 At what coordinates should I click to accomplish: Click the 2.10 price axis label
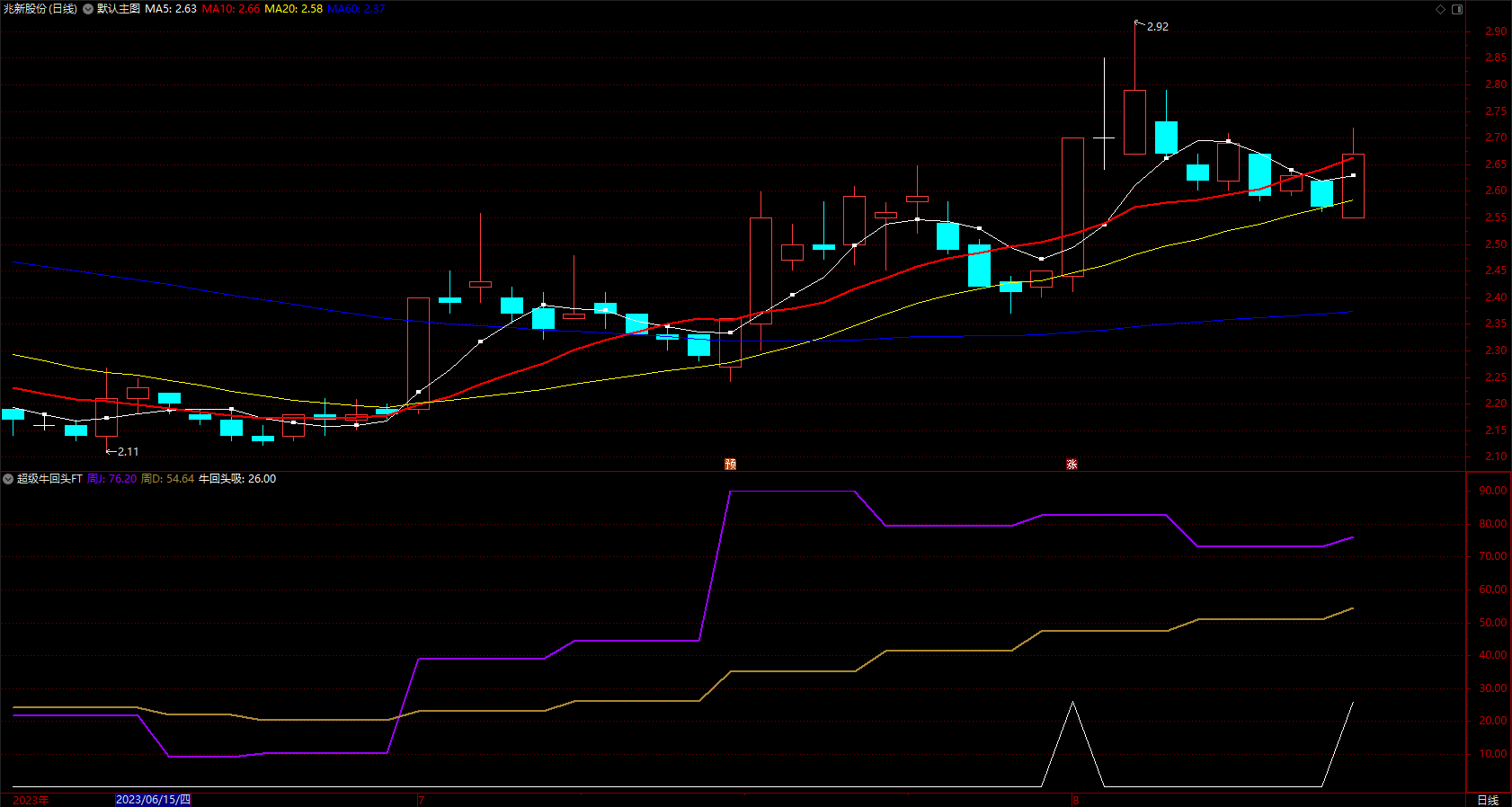click(x=1496, y=457)
